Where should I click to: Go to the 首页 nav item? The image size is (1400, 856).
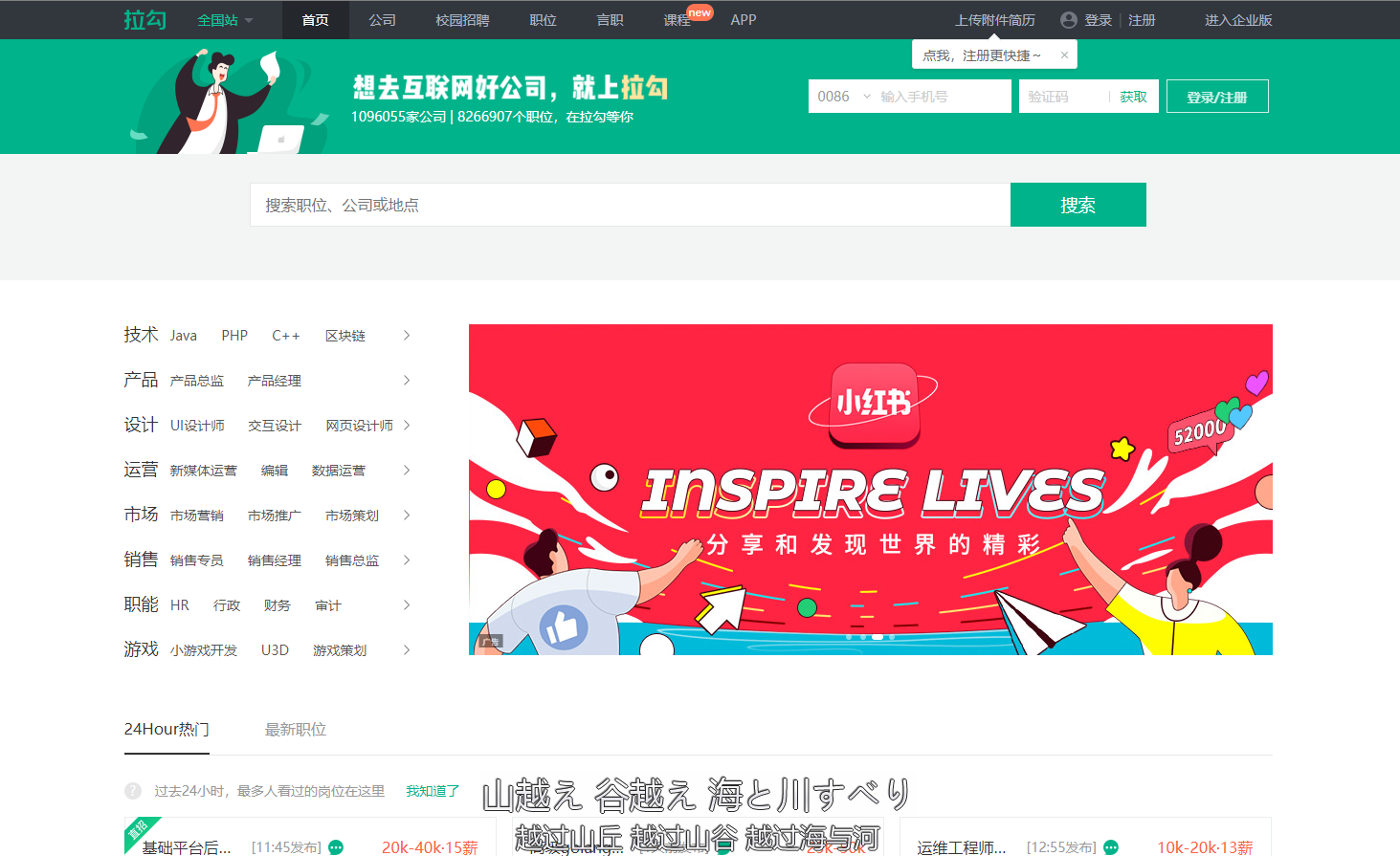[x=315, y=20]
